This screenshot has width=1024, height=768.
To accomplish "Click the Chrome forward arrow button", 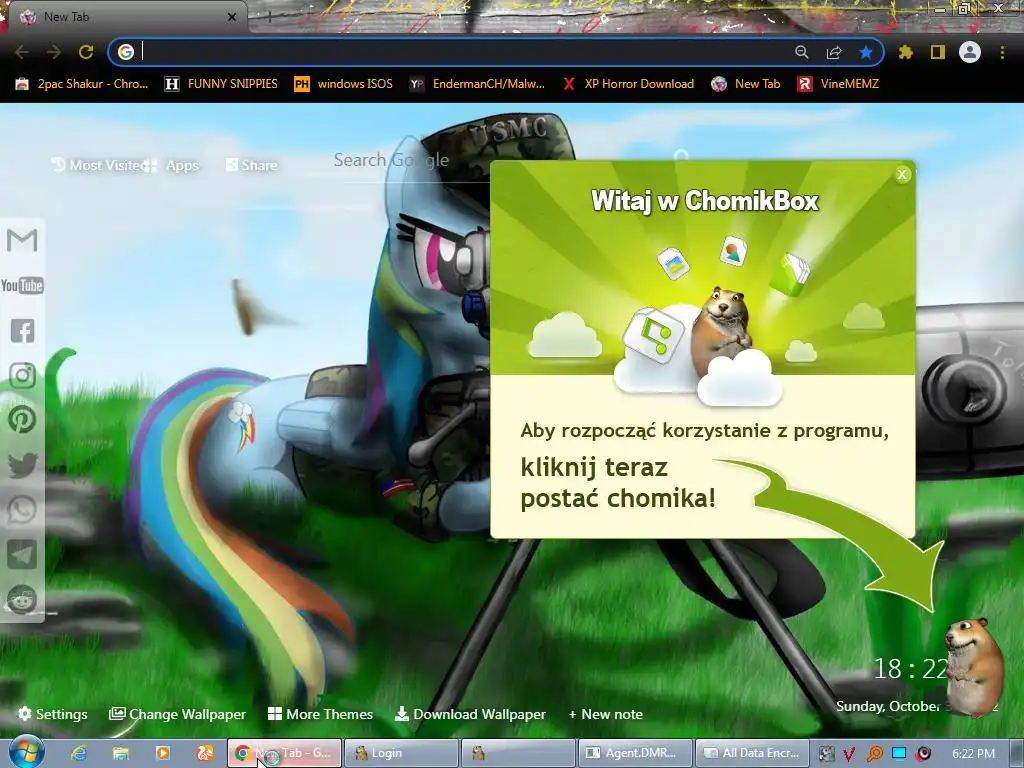I will (x=54, y=52).
